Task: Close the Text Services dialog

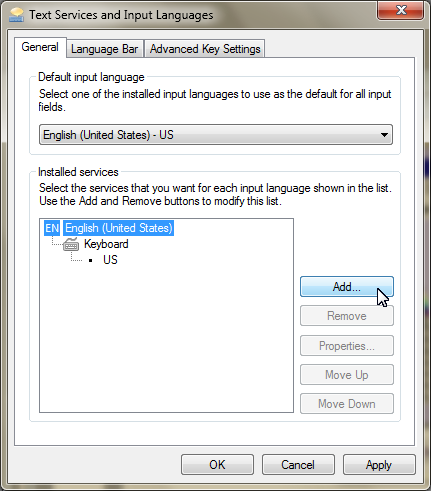Action: 400,10
